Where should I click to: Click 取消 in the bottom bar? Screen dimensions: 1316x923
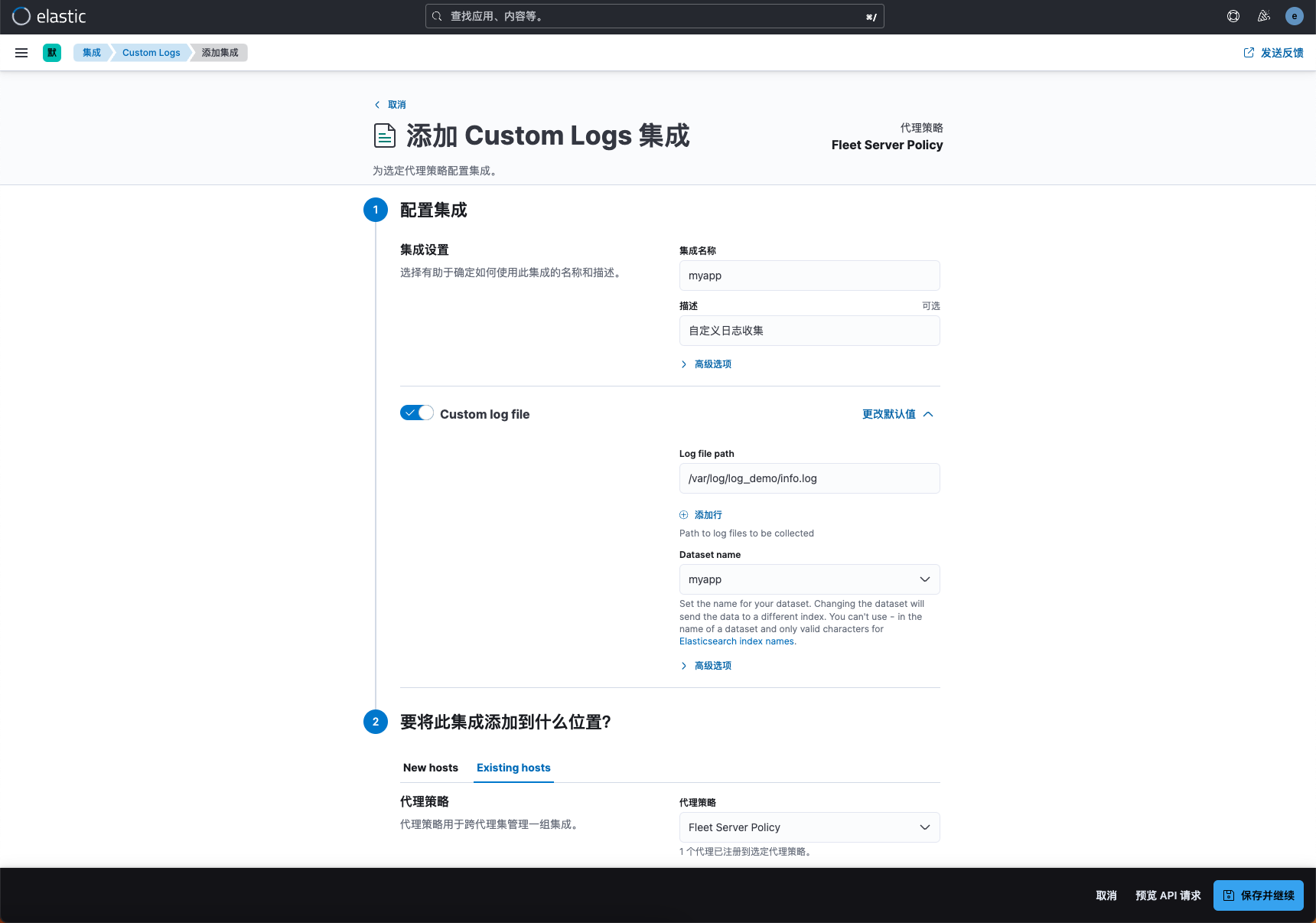tap(1106, 895)
